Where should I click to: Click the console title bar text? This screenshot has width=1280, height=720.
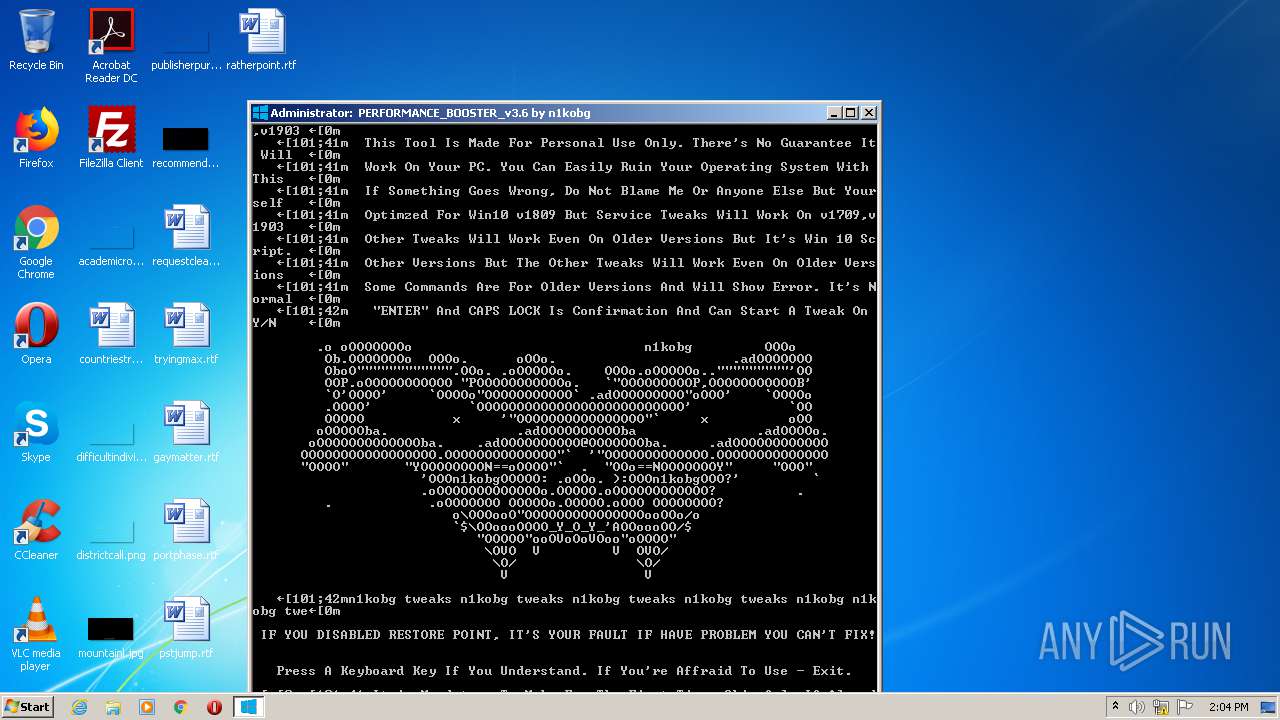pyautogui.click(x=430, y=113)
